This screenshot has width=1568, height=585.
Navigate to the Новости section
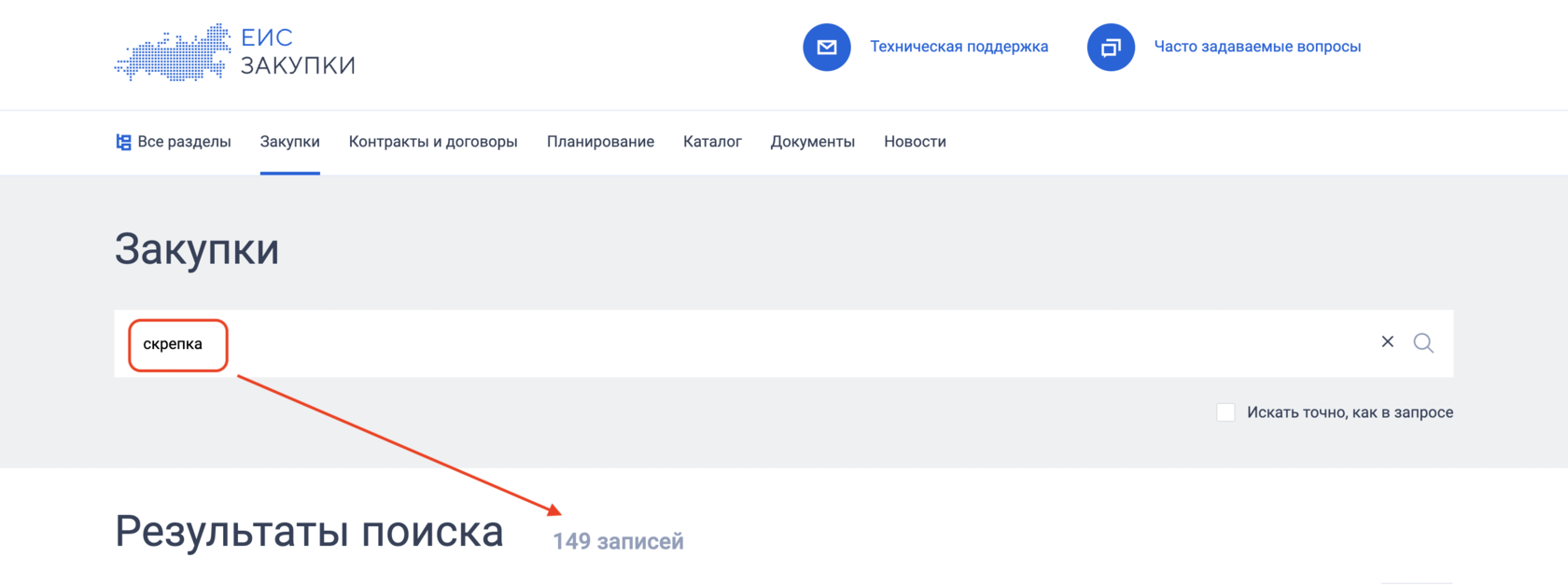click(915, 142)
